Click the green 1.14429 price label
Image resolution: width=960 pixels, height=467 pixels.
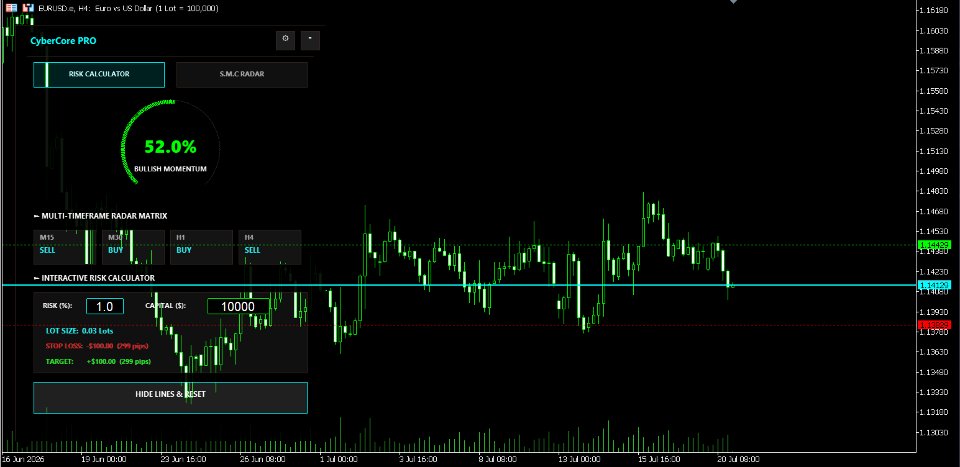(x=934, y=245)
